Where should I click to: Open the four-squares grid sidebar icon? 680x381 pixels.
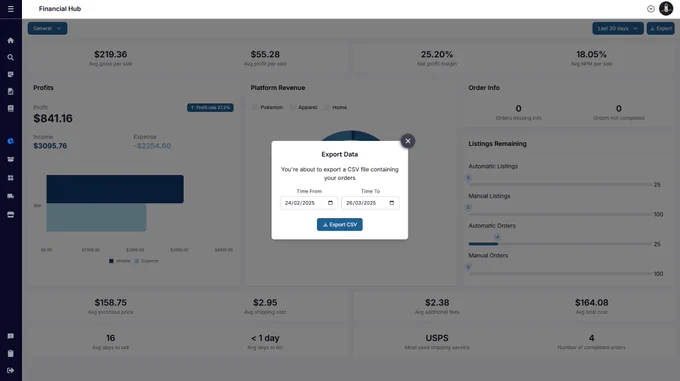[11, 178]
